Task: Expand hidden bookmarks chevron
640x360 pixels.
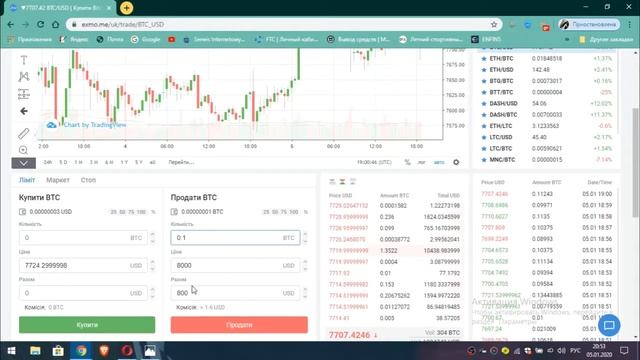Action: pos(567,39)
